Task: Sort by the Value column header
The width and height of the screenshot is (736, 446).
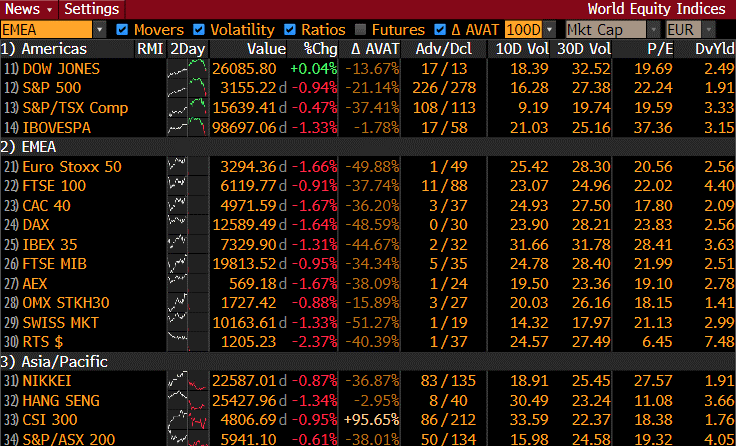Action: pos(266,49)
